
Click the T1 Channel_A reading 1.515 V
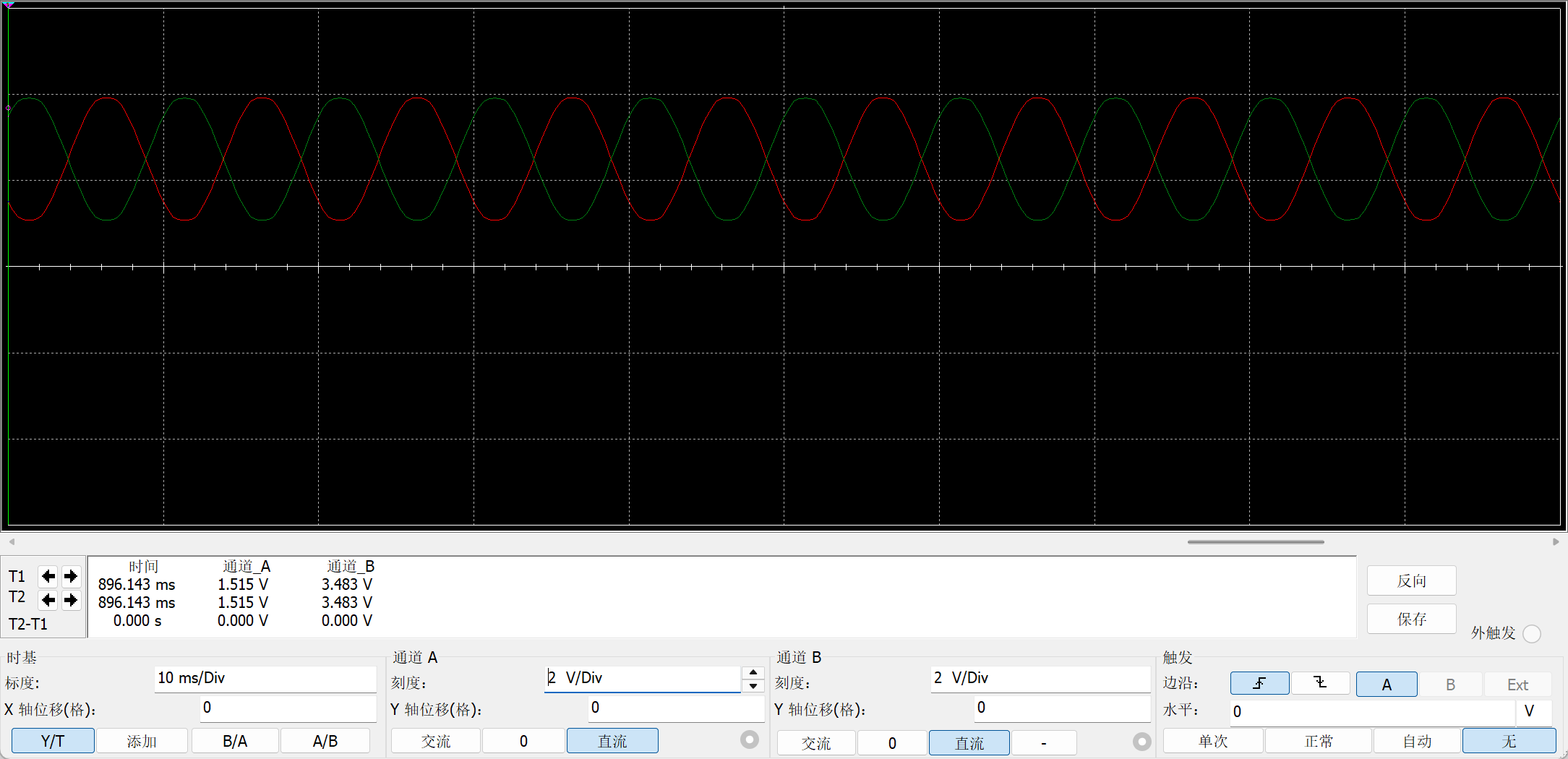point(243,584)
